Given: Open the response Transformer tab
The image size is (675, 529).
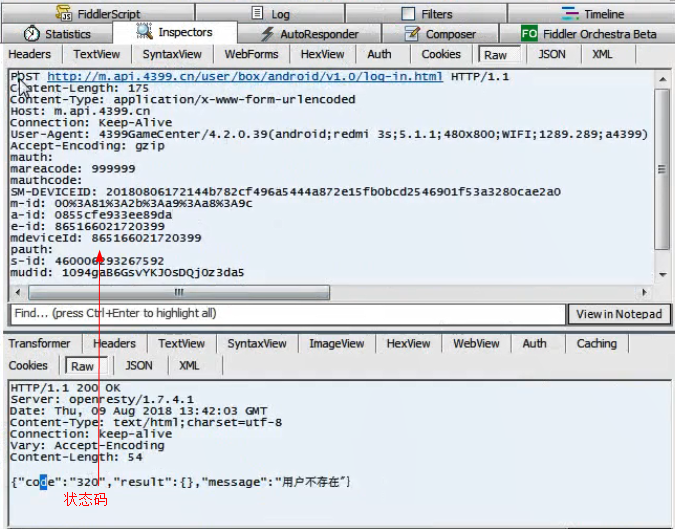Looking at the screenshot, I should pyautogui.click(x=39, y=343).
